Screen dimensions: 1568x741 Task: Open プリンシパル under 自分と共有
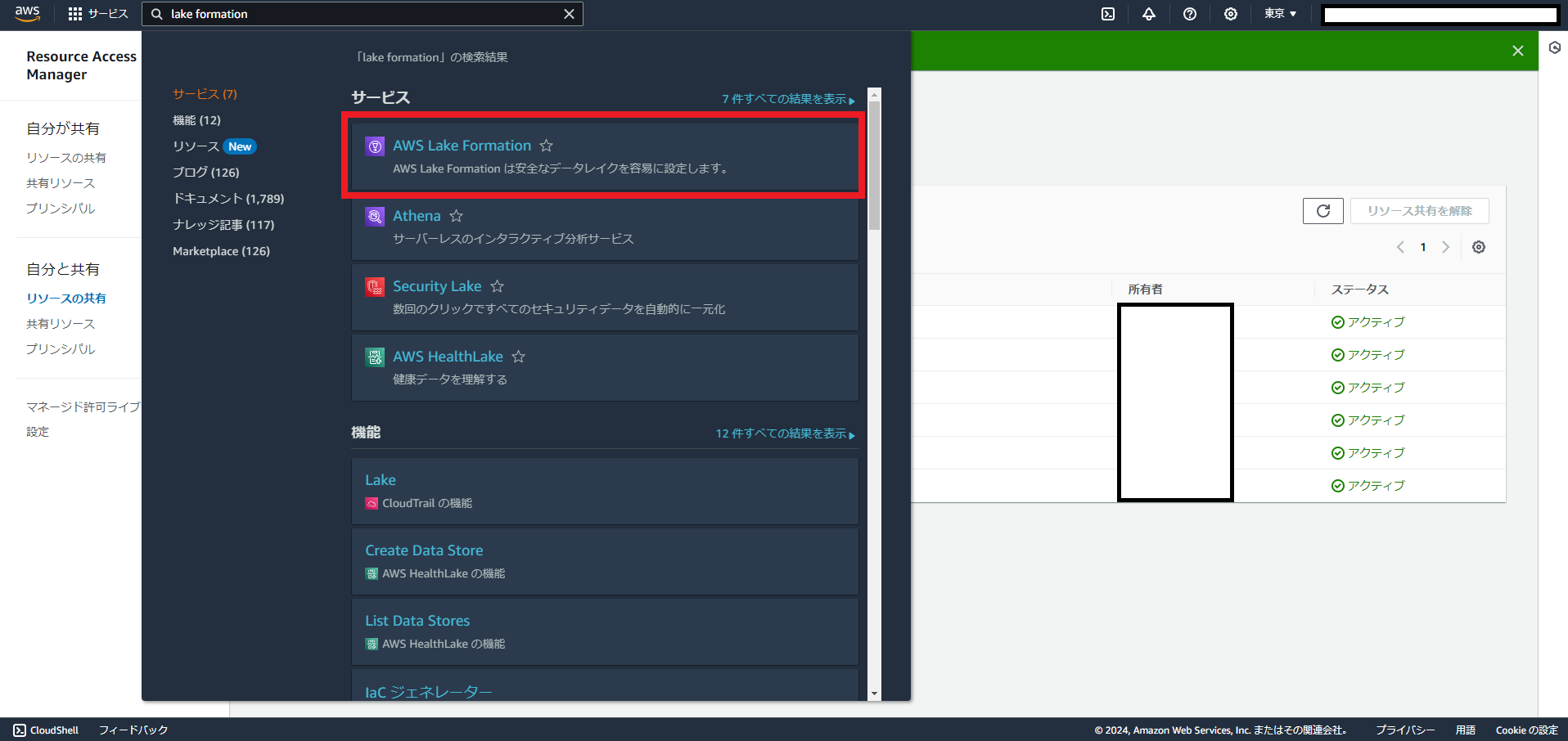61,349
